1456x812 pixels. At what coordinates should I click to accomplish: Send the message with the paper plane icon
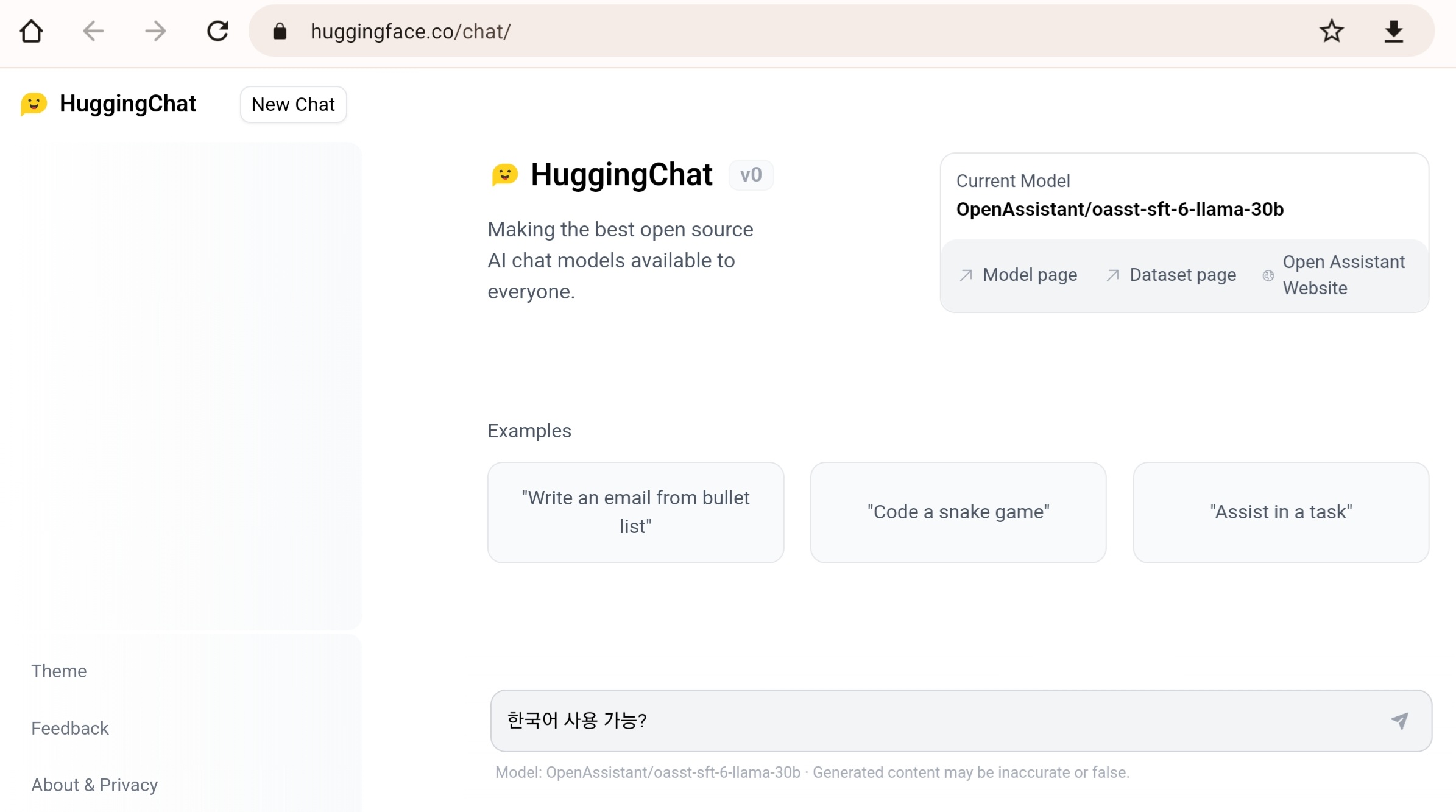pos(1399,721)
